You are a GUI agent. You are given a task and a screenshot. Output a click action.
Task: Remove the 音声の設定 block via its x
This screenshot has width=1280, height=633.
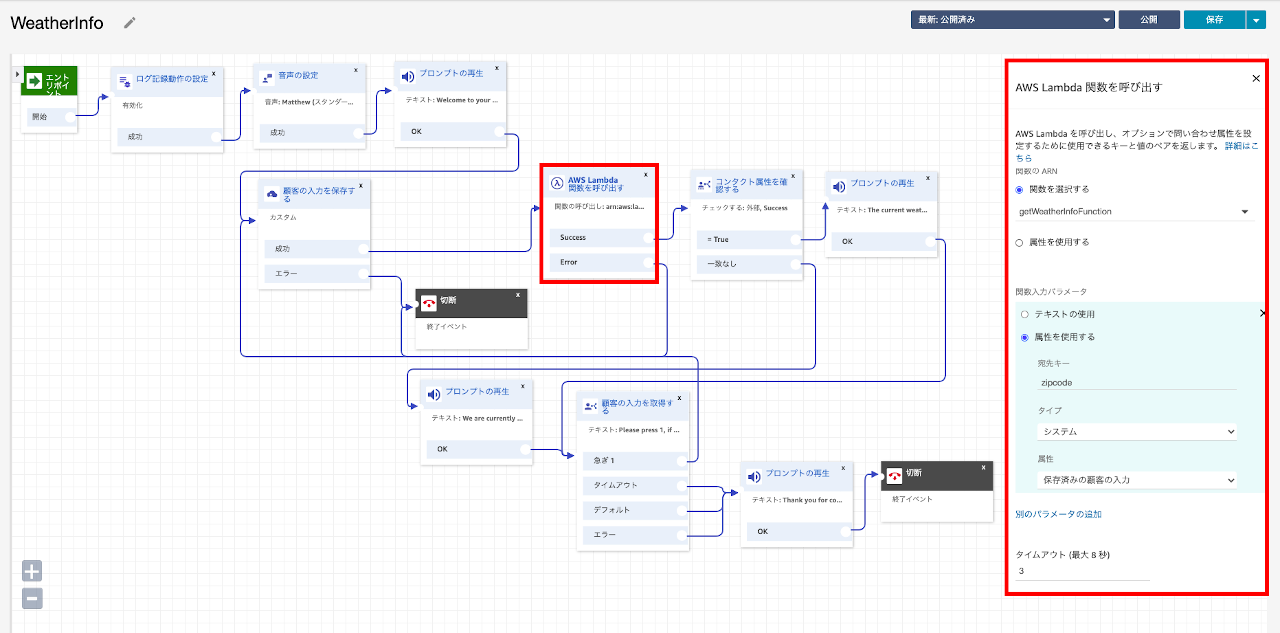coord(356,70)
